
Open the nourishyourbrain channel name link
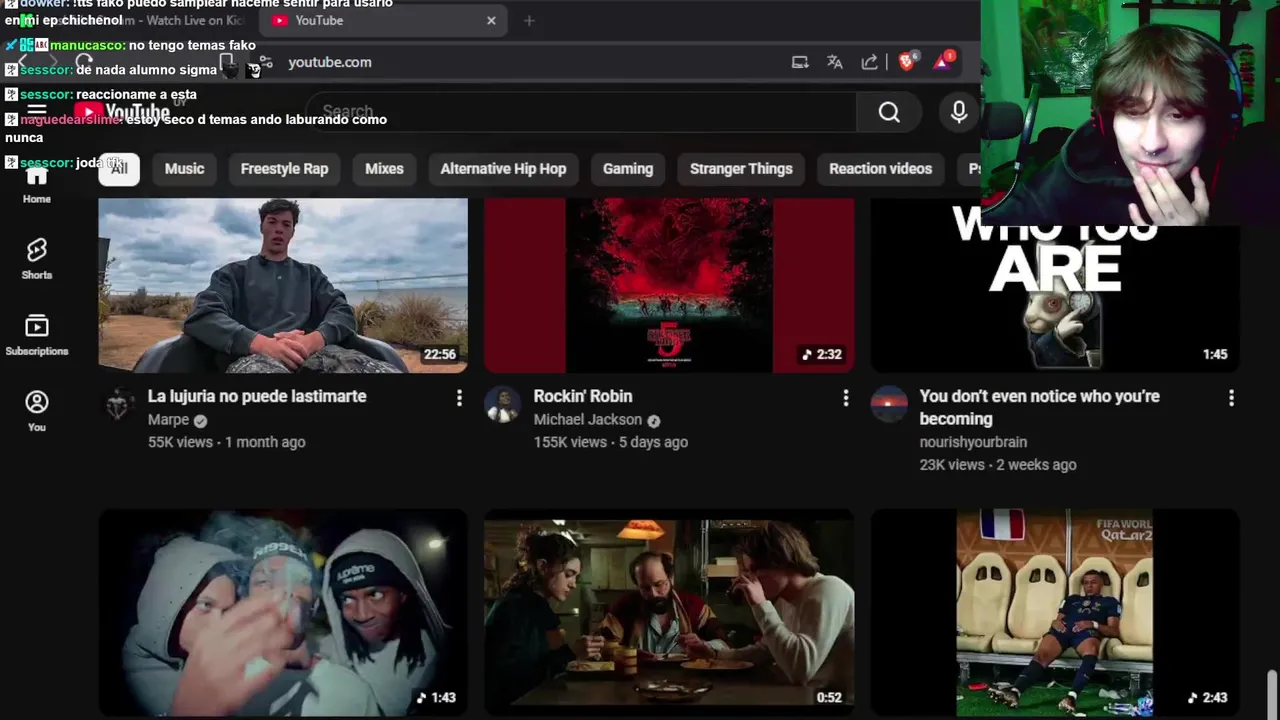click(973, 442)
